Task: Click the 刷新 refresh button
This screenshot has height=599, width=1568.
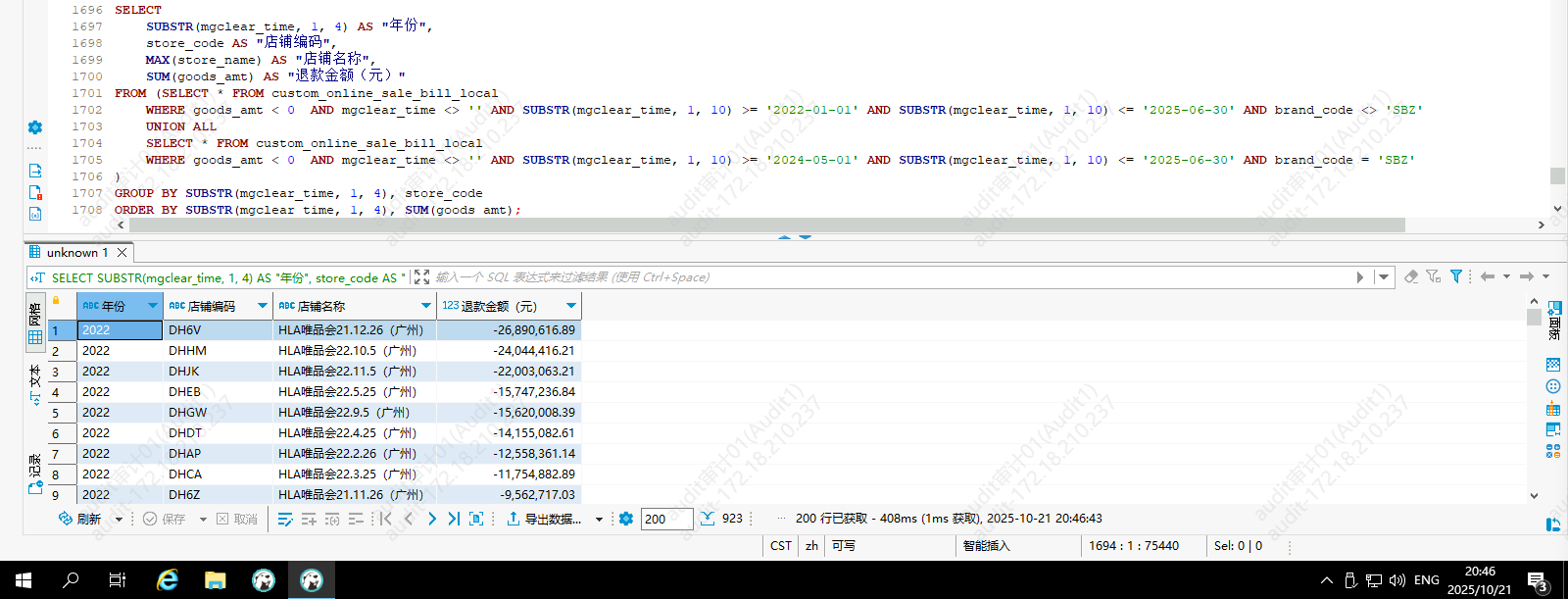Action: (79, 519)
